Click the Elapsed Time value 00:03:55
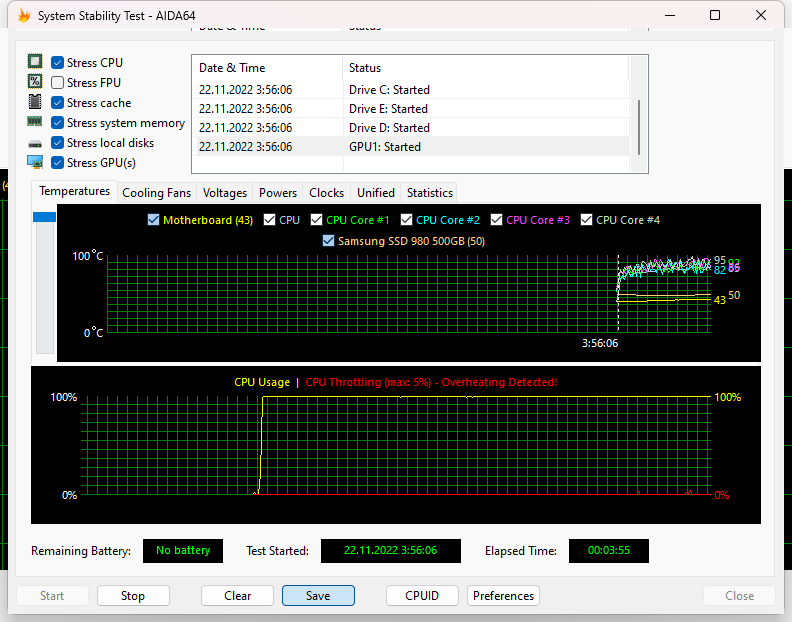This screenshot has height=622, width=792. (609, 551)
